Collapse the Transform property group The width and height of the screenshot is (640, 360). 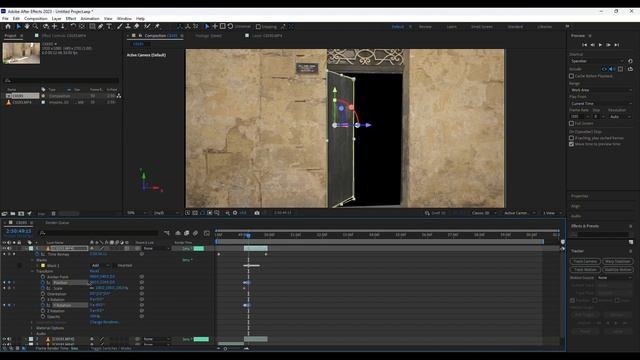33,271
